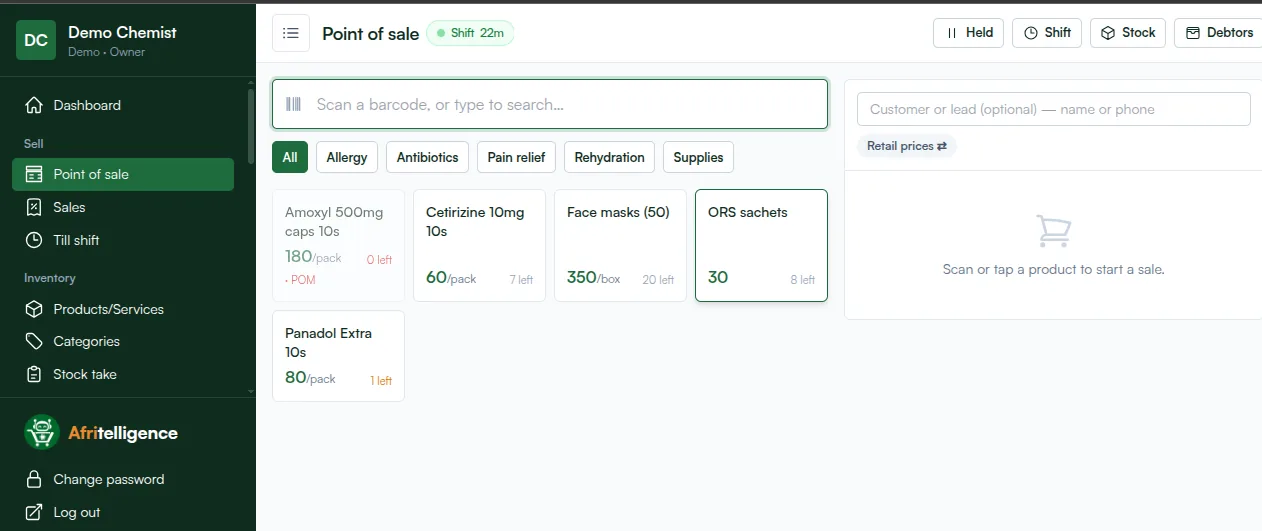The height and width of the screenshot is (531, 1262).
Task: Select the Allergy category filter
Action: 347,157
